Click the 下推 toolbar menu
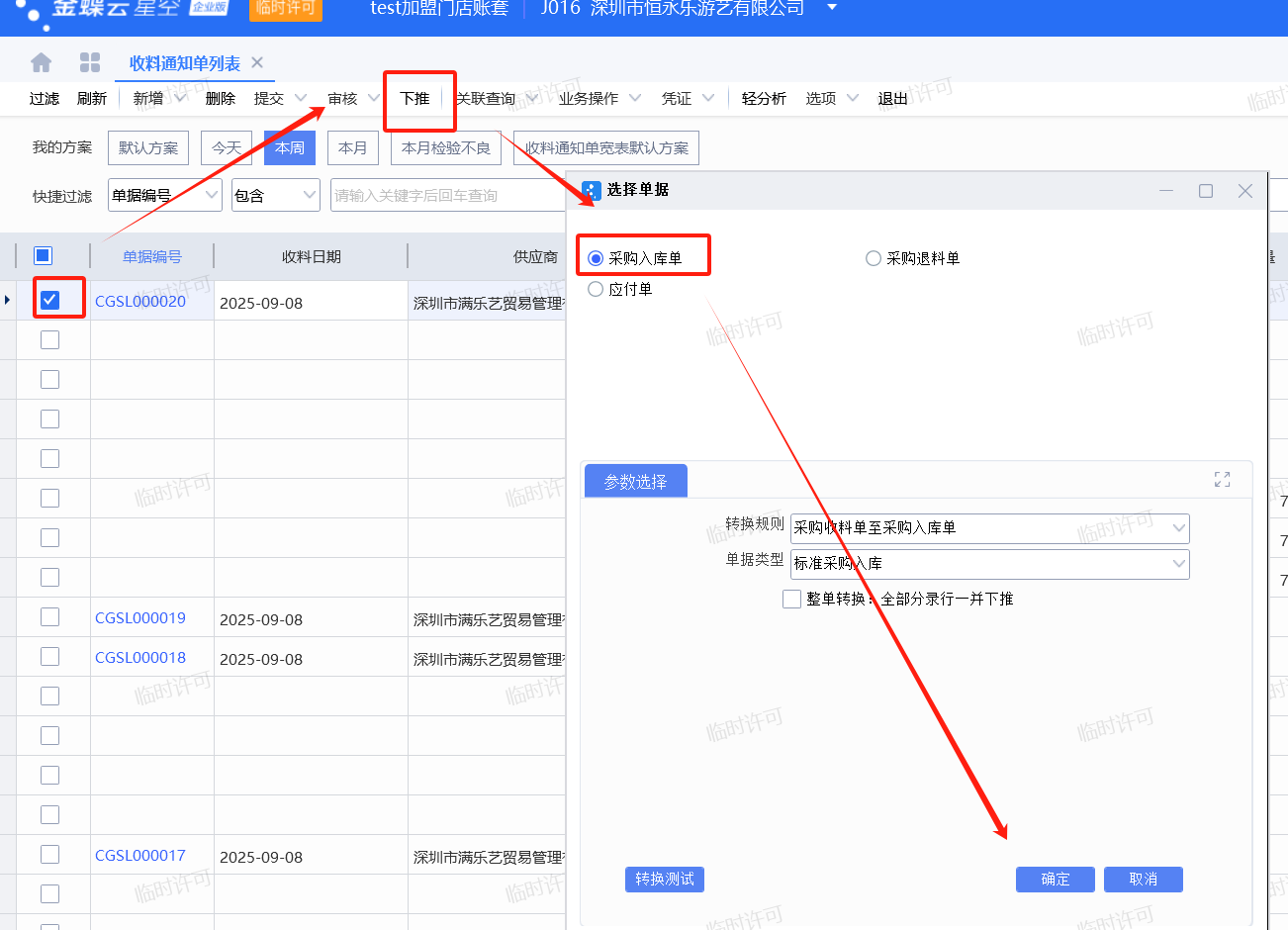Viewport: 1288px width, 930px height. (x=414, y=98)
